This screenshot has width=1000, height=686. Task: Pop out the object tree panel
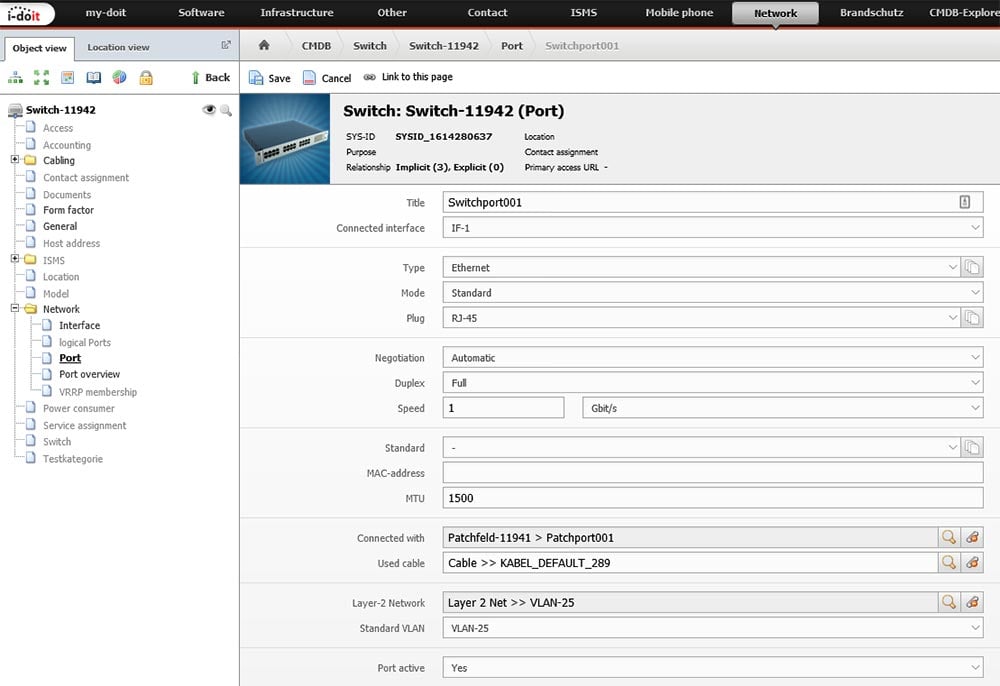point(226,45)
